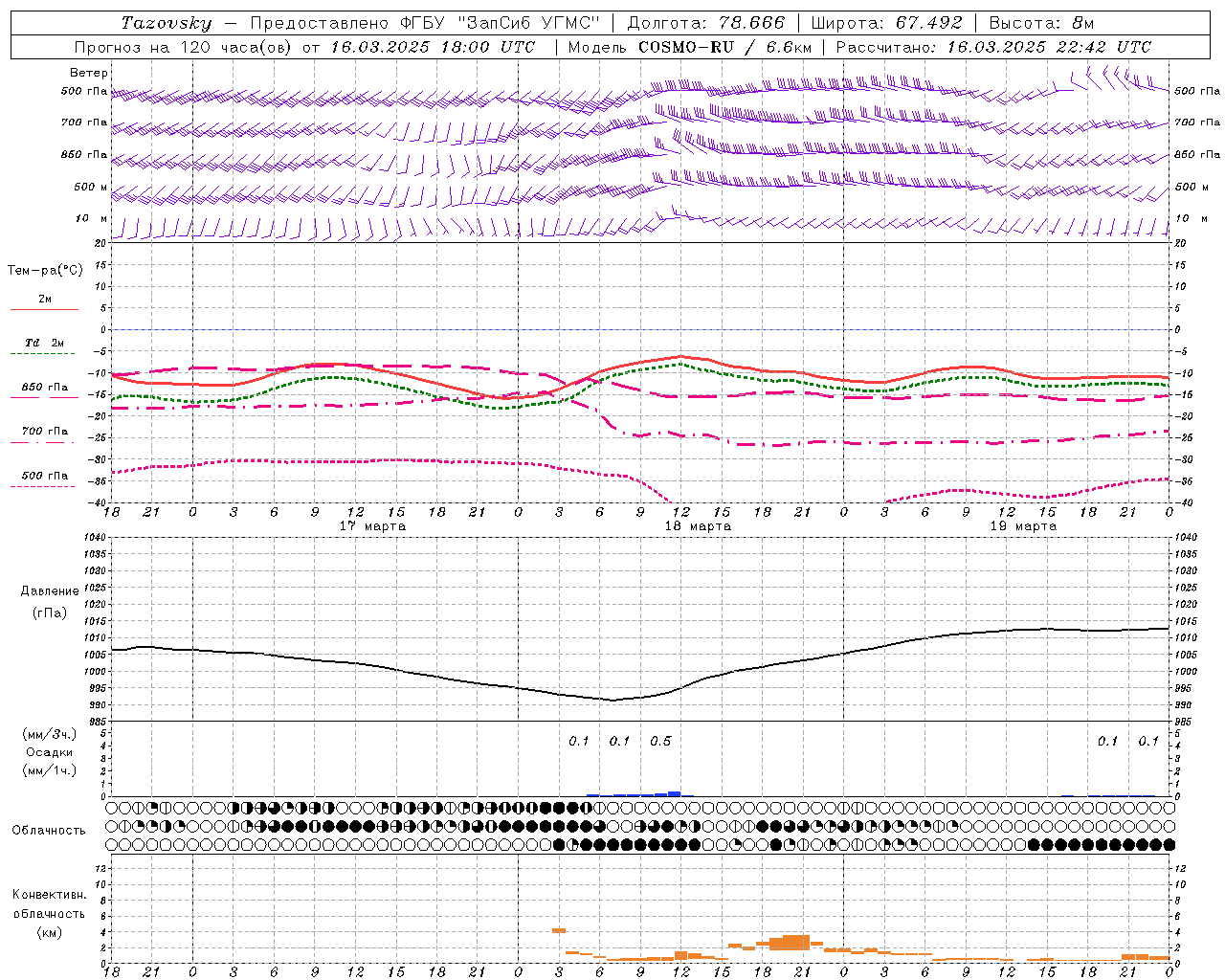Click the forecast start time 16.03.2025 18:00 UTC
The height and width of the screenshot is (980, 1225).
(434, 47)
